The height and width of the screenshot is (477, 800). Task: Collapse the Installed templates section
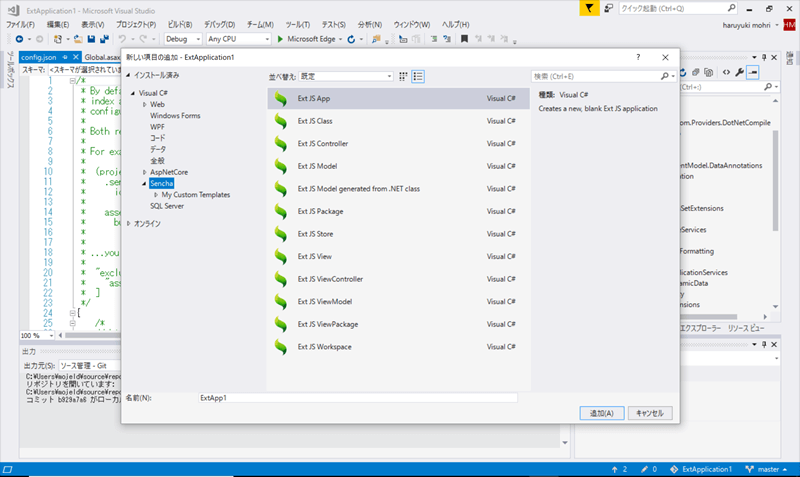[x=128, y=75]
